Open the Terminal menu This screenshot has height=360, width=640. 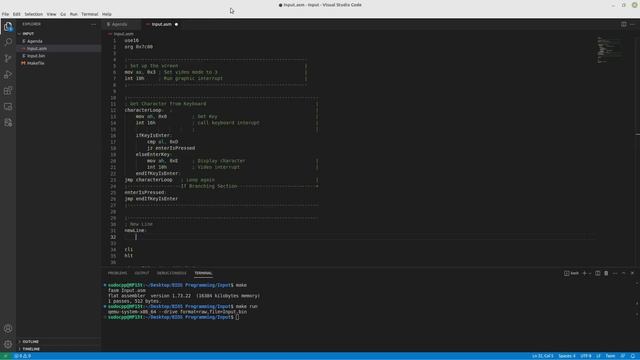[89, 14]
